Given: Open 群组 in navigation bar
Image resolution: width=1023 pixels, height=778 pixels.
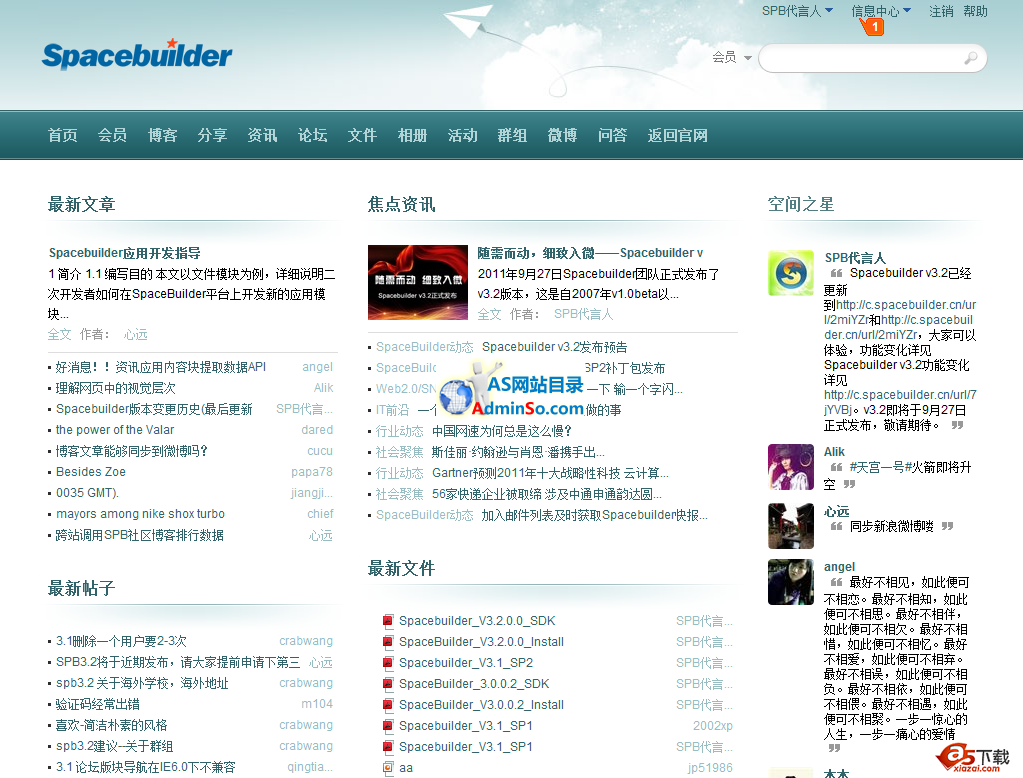Looking at the screenshot, I should (512, 135).
